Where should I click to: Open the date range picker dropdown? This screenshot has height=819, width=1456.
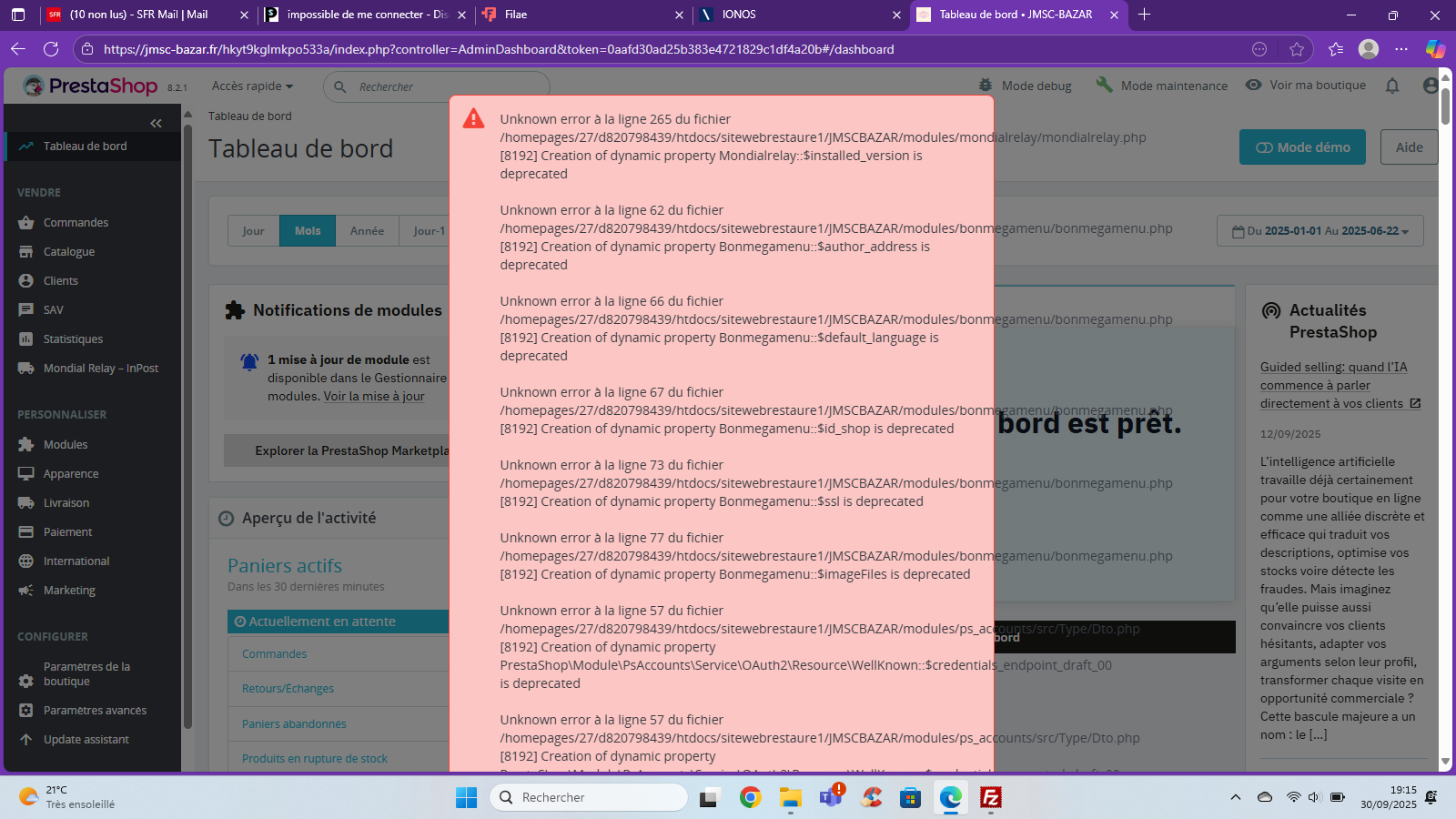tap(1319, 231)
